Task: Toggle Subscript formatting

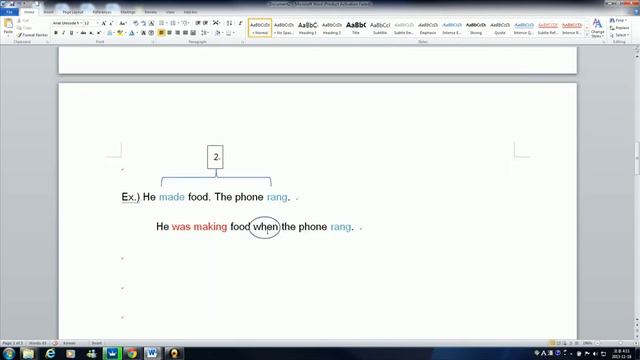Action: pyautogui.click(x=91, y=33)
